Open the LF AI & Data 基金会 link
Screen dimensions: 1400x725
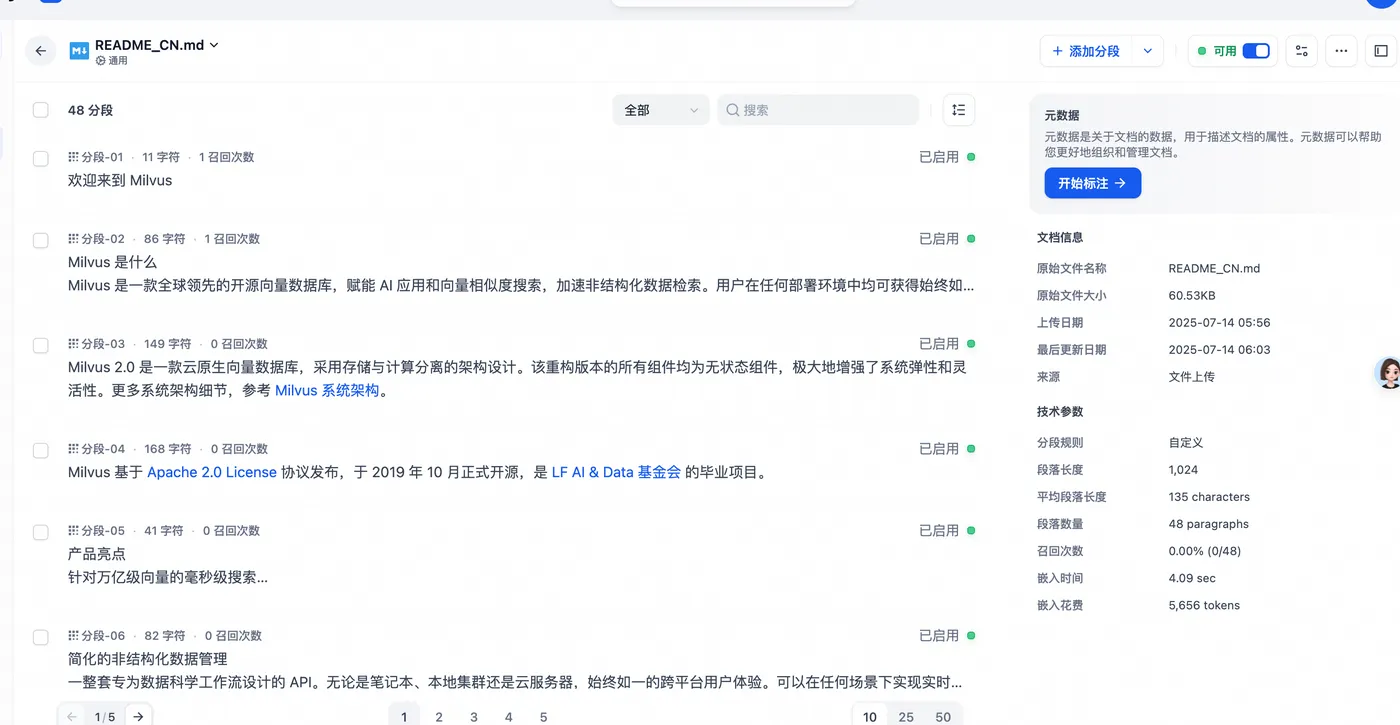coord(616,472)
